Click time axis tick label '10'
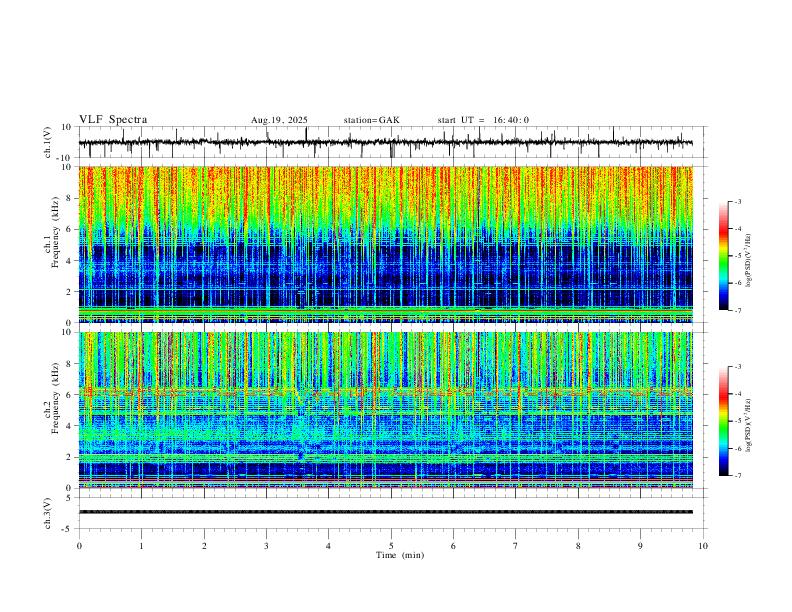 coord(703,546)
